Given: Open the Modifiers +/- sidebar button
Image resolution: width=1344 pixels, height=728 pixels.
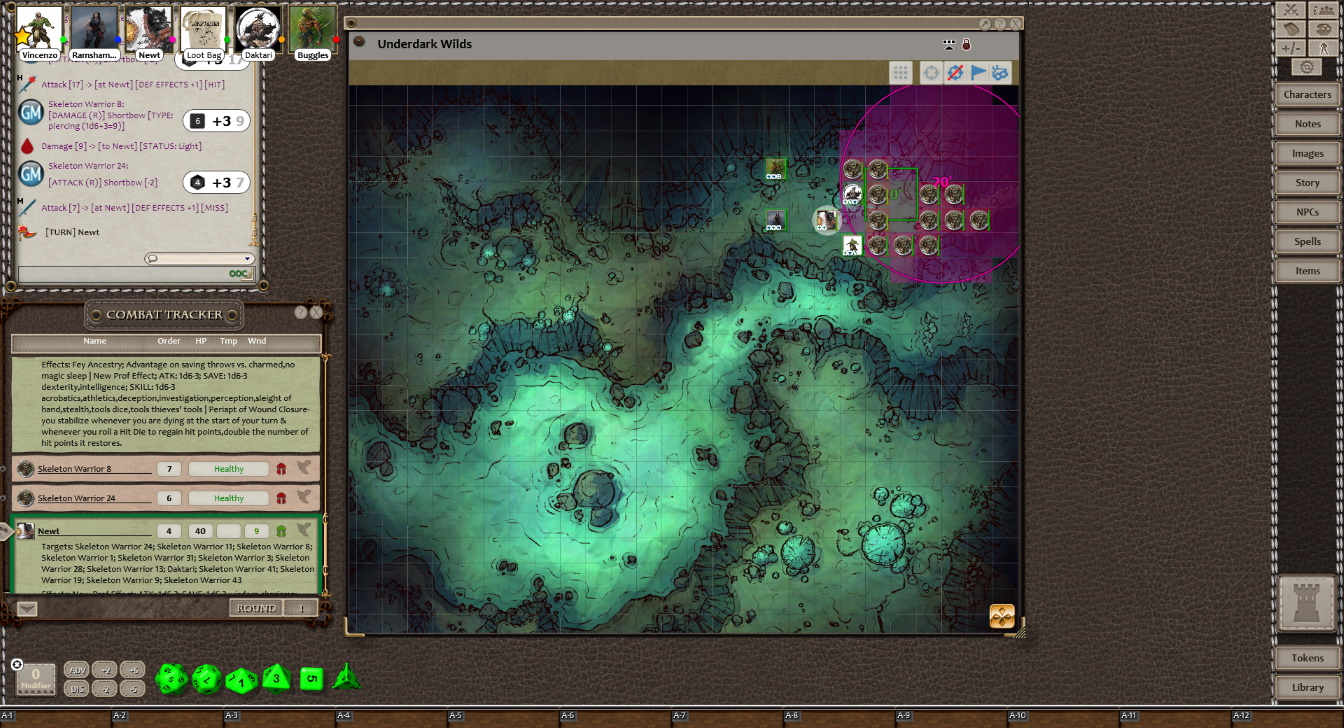Looking at the screenshot, I should pyautogui.click(x=1291, y=48).
